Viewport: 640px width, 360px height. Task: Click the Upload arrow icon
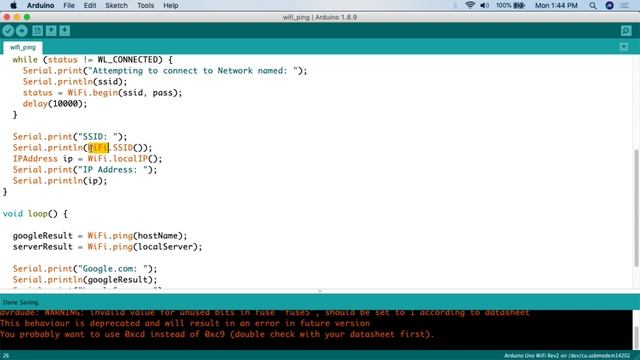coord(22,31)
